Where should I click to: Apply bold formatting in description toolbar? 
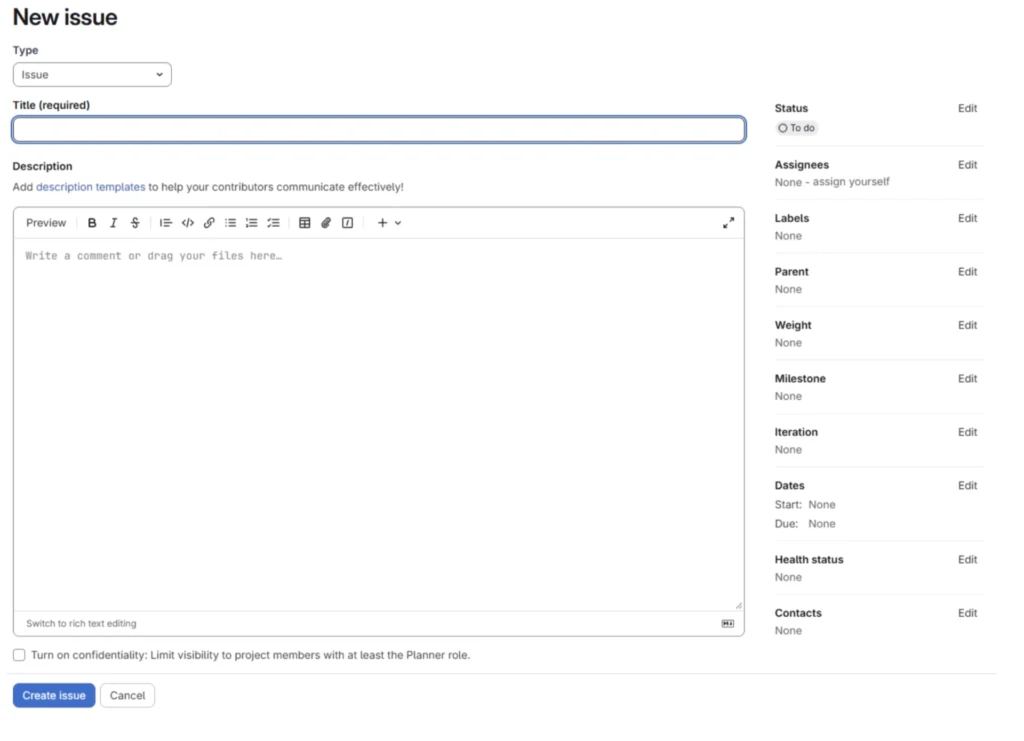(x=92, y=223)
